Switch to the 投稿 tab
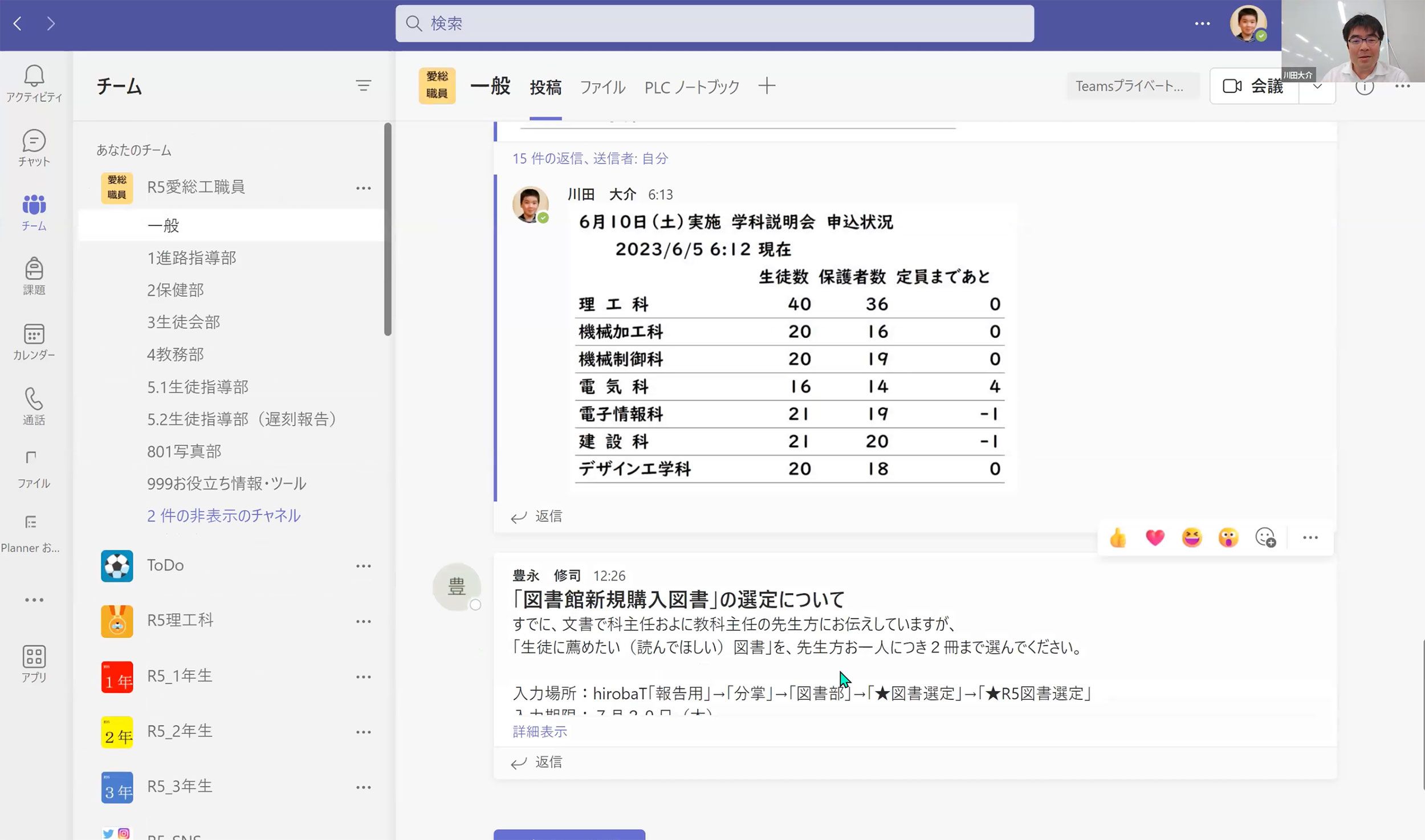The height and width of the screenshot is (840, 1425). pyautogui.click(x=545, y=87)
